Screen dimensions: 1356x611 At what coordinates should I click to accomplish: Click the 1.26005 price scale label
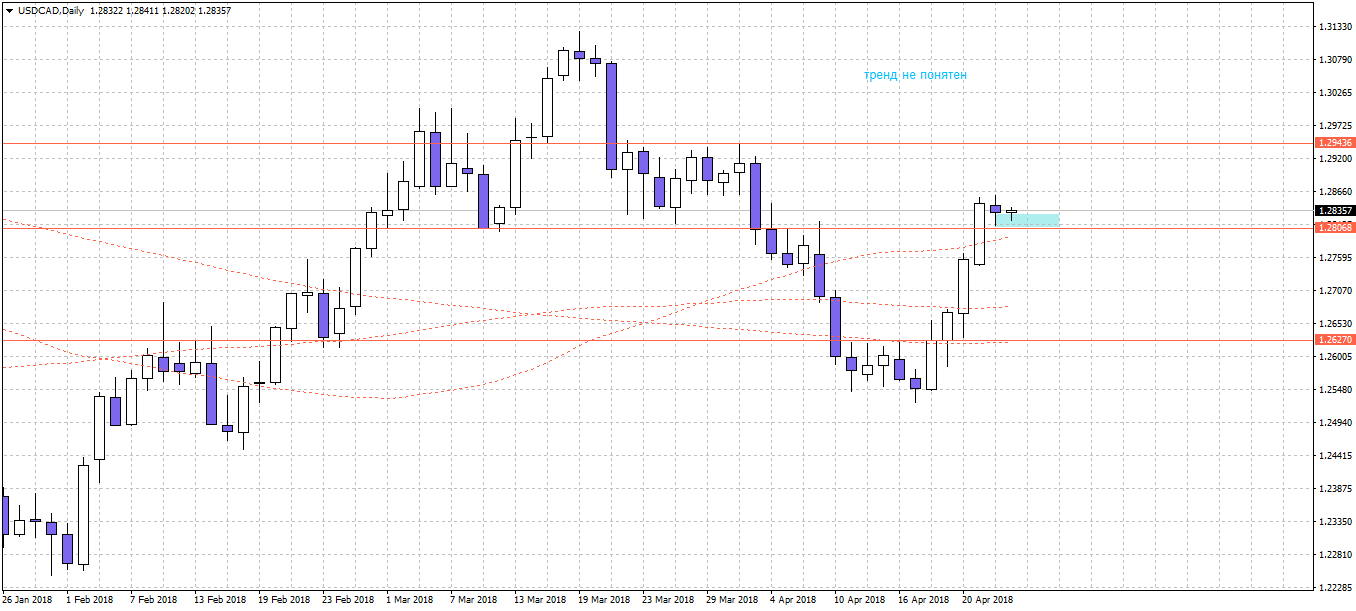point(1336,356)
